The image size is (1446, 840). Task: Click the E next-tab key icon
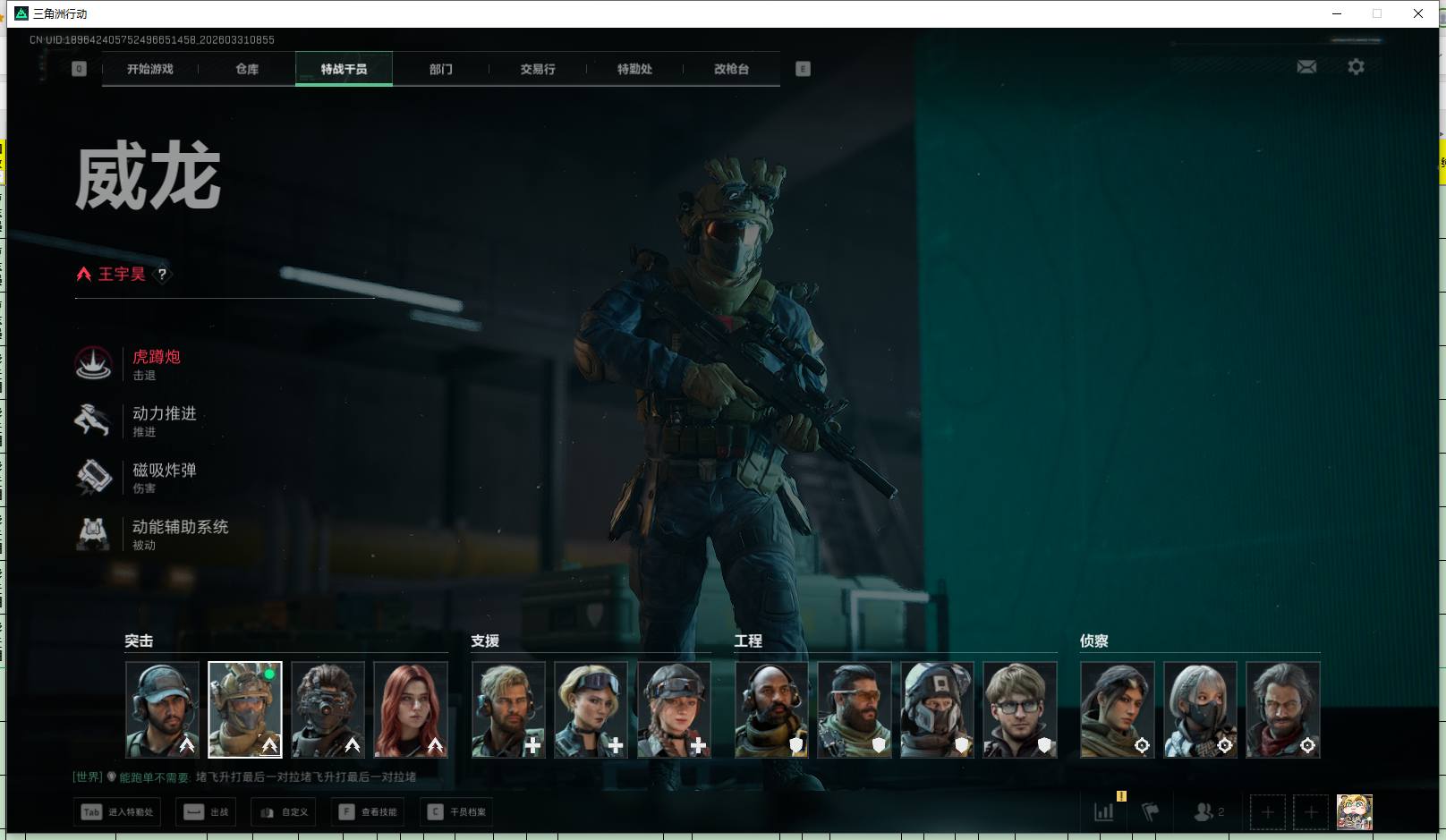[803, 69]
